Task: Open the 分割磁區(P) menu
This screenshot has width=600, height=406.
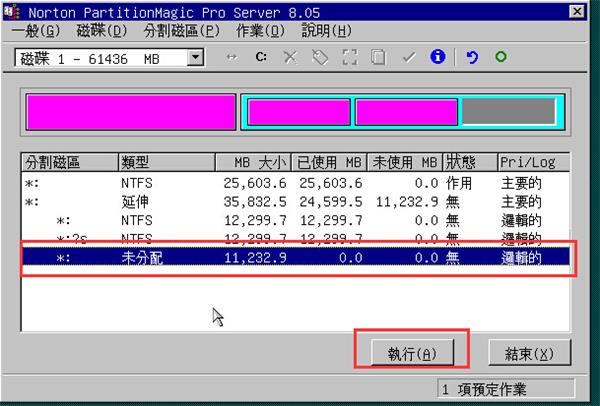Action: tap(182, 31)
